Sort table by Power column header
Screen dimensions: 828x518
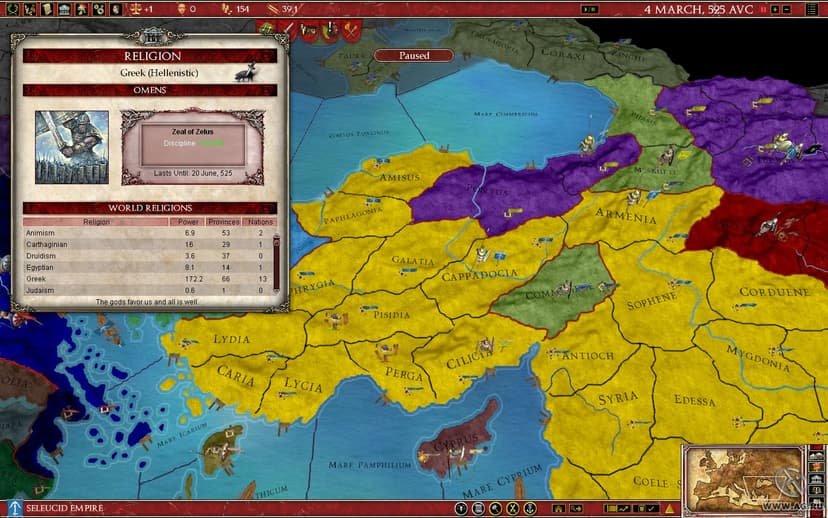[x=188, y=222]
